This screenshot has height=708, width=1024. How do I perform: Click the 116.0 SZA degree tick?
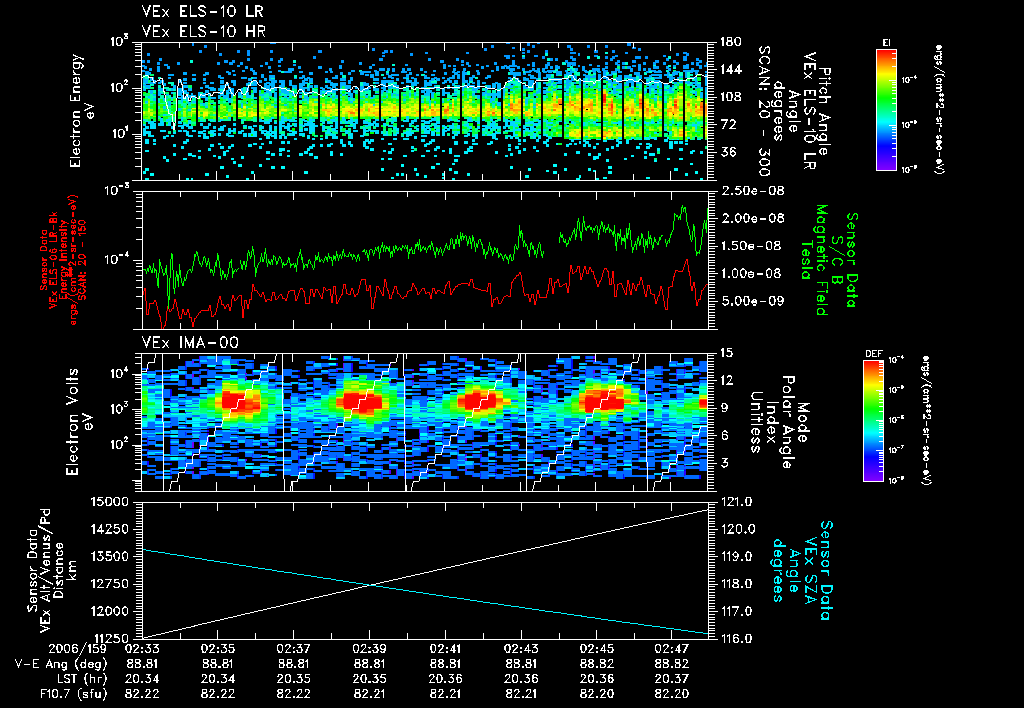(x=737, y=639)
